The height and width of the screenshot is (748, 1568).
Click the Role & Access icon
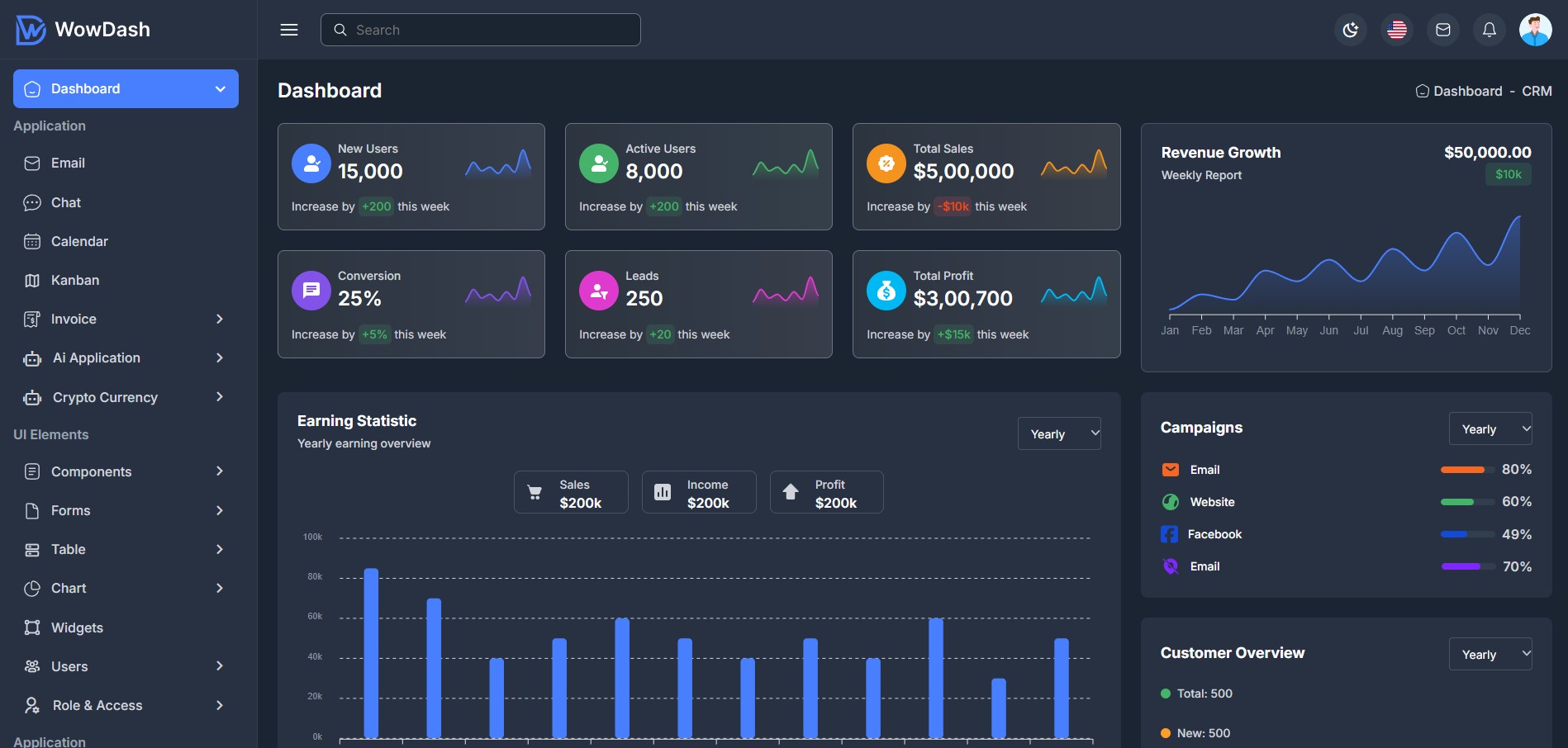[x=32, y=705]
